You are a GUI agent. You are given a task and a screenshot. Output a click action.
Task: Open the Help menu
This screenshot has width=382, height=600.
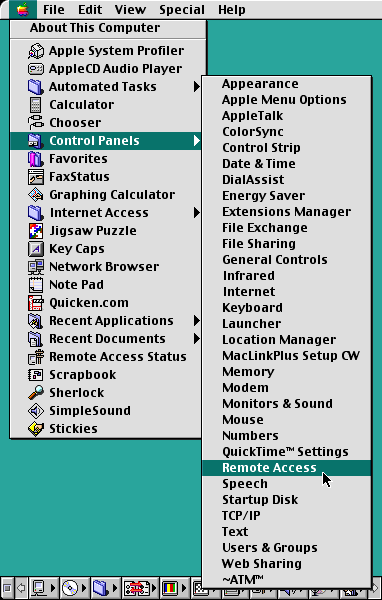(232, 9)
